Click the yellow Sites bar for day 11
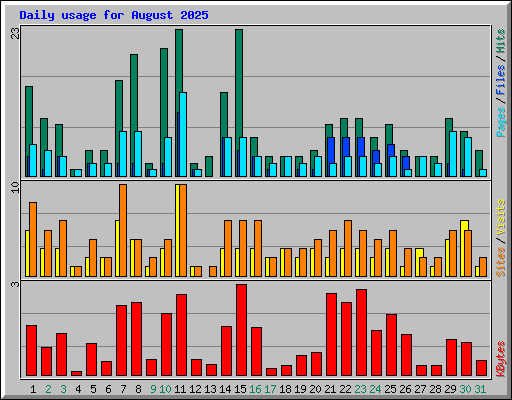 click(x=177, y=230)
